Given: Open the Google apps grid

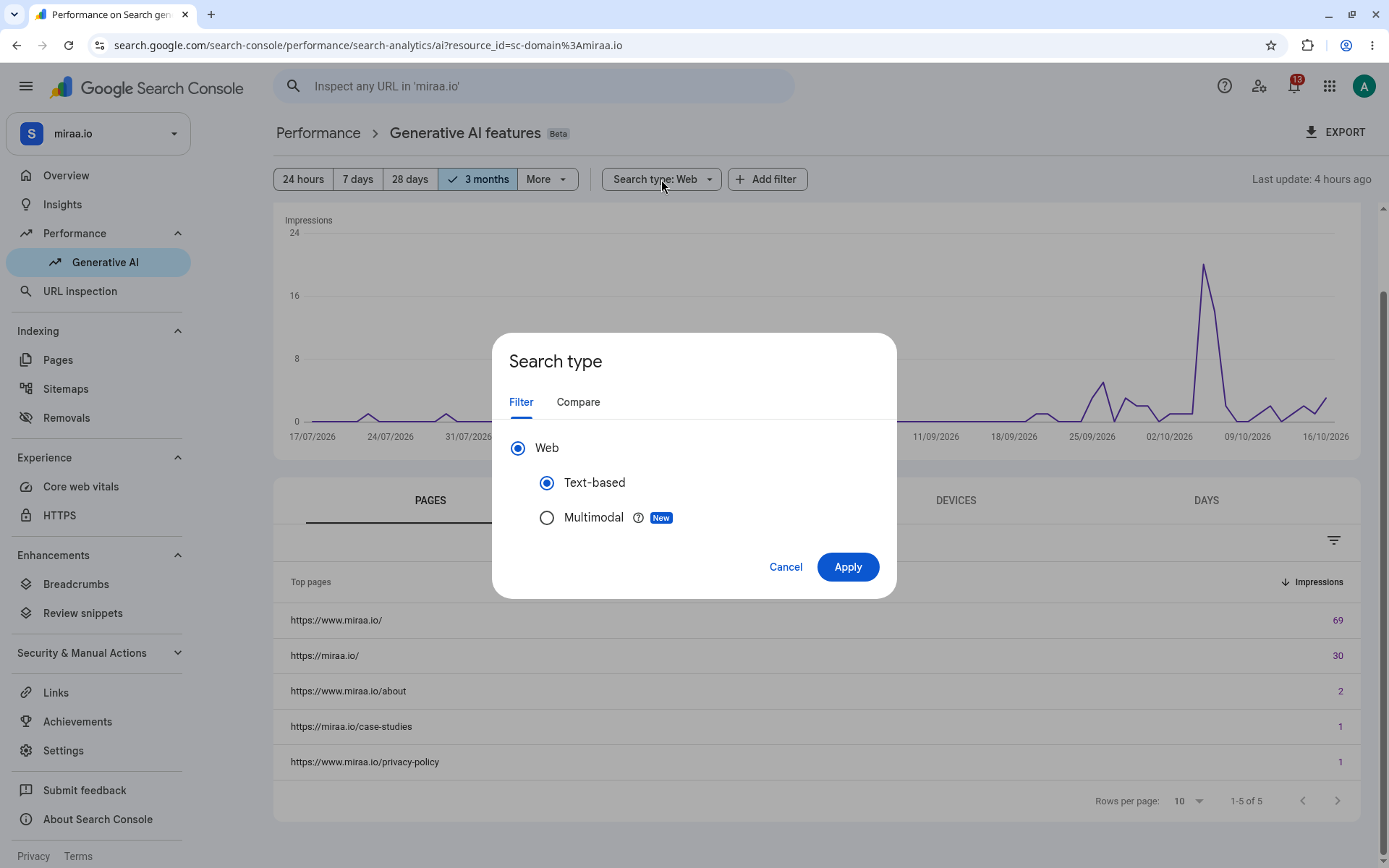Looking at the screenshot, I should click(1329, 87).
